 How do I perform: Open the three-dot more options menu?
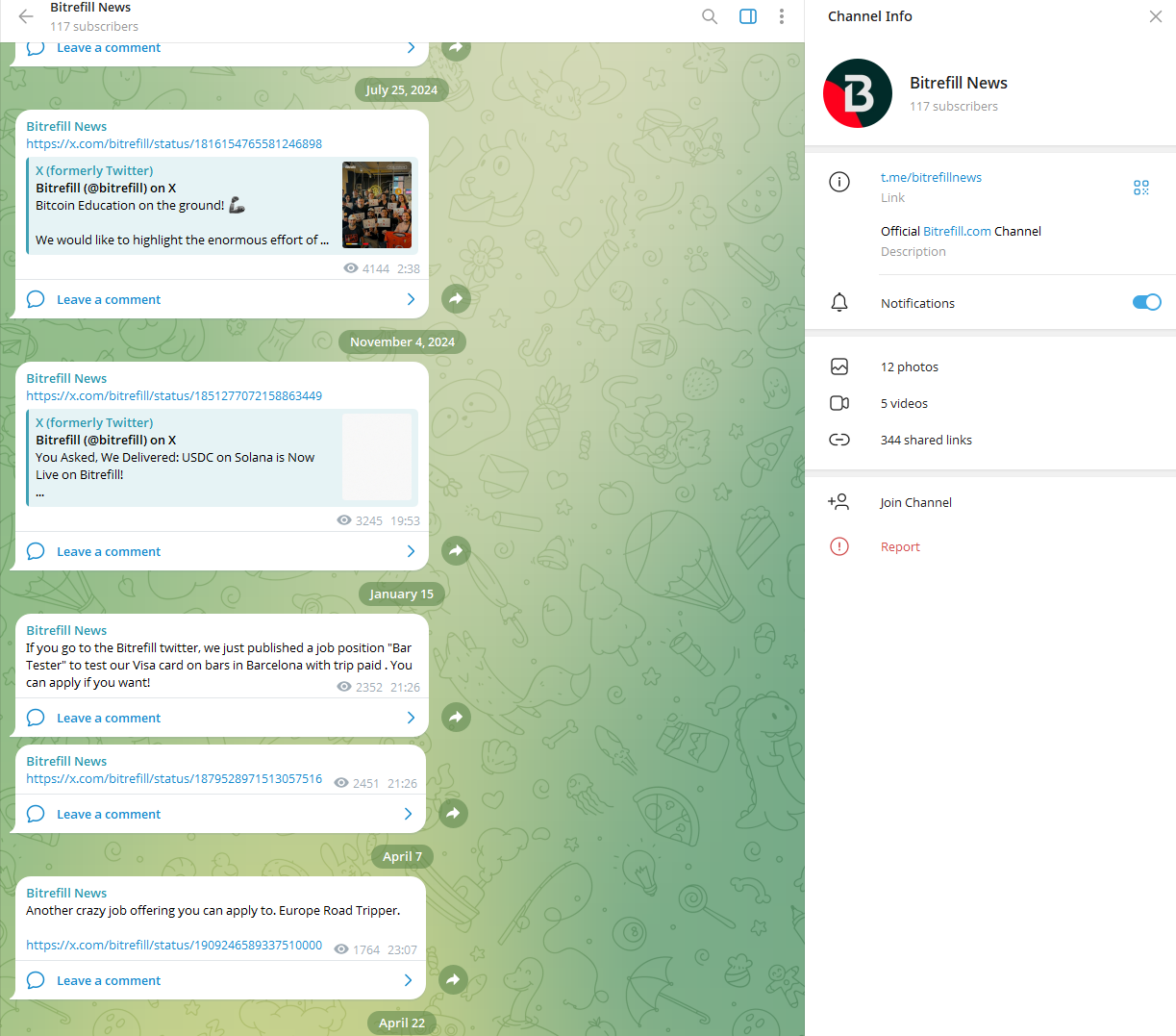pyautogui.click(x=782, y=16)
